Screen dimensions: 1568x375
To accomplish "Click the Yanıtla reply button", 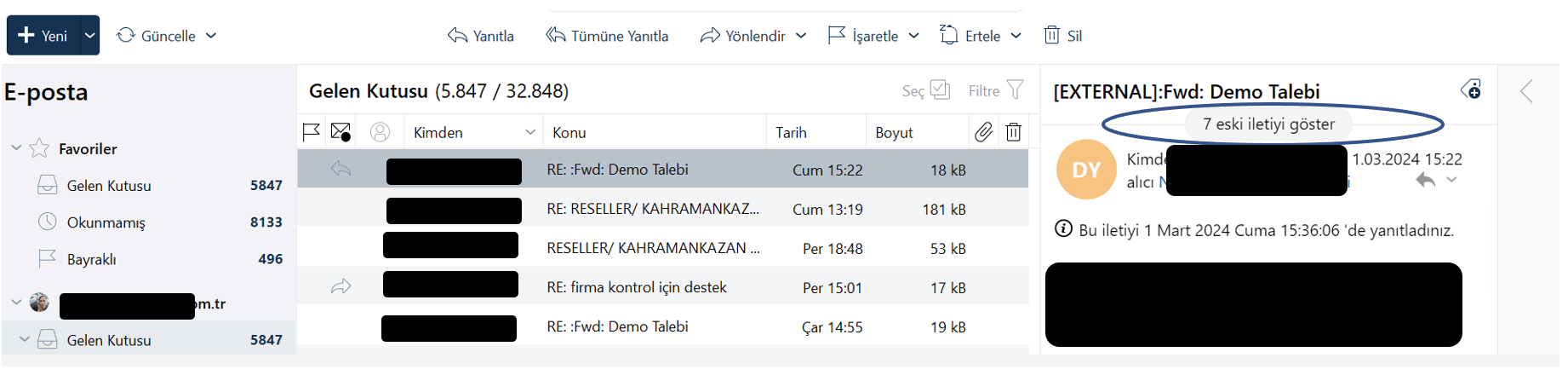I will coord(481,36).
